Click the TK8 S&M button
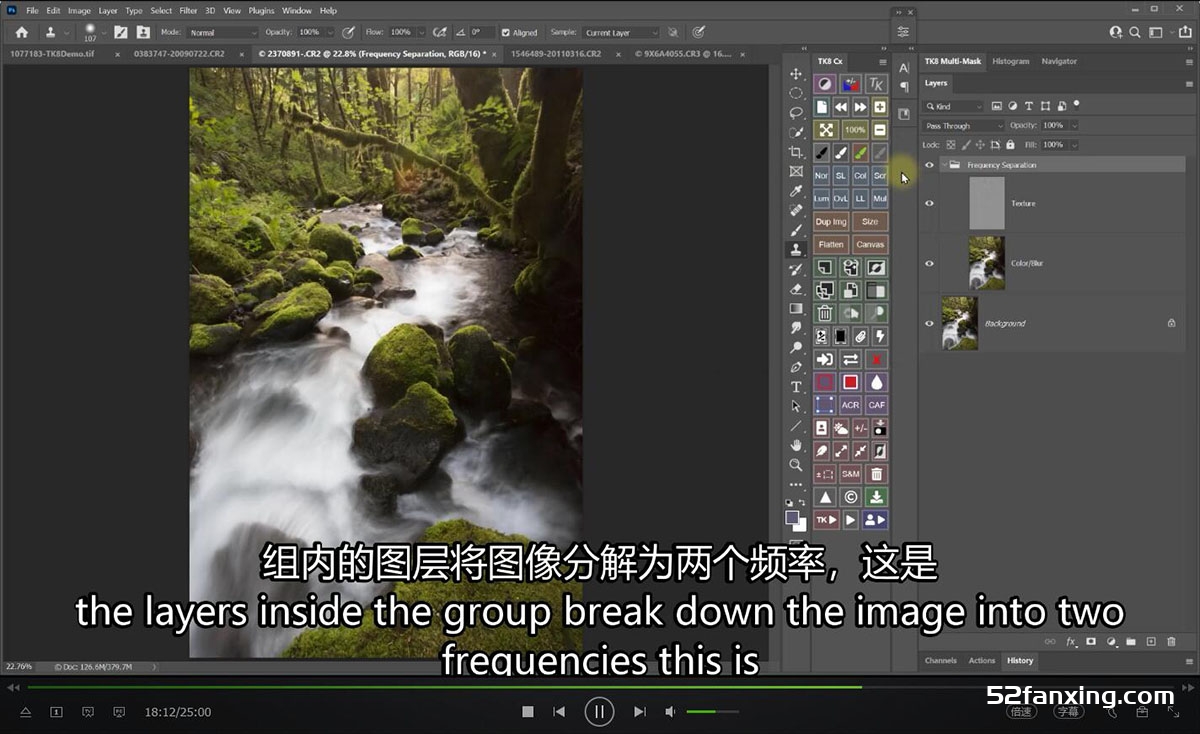The height and width of the screenshot is (734, 1200). pyautogui.click(x=850, y=474)
